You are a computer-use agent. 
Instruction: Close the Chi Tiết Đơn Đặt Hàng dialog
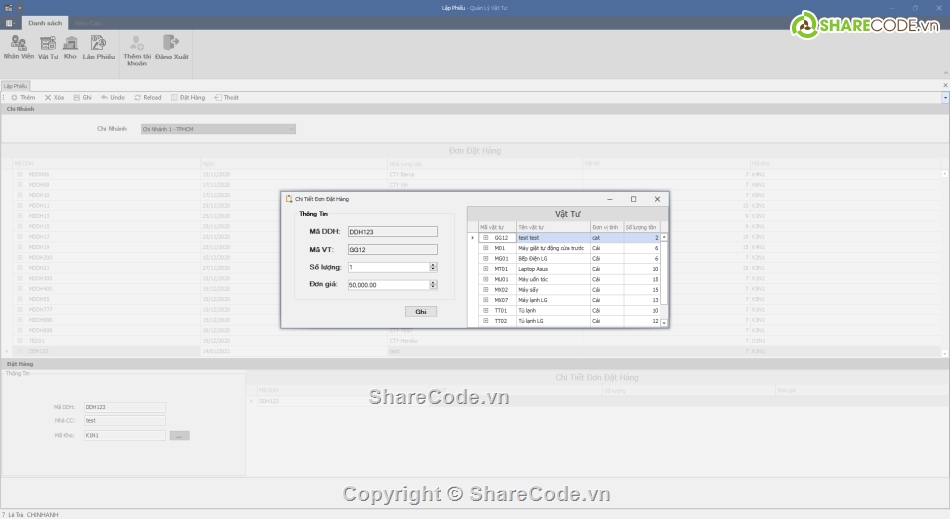tap(657, 199)
